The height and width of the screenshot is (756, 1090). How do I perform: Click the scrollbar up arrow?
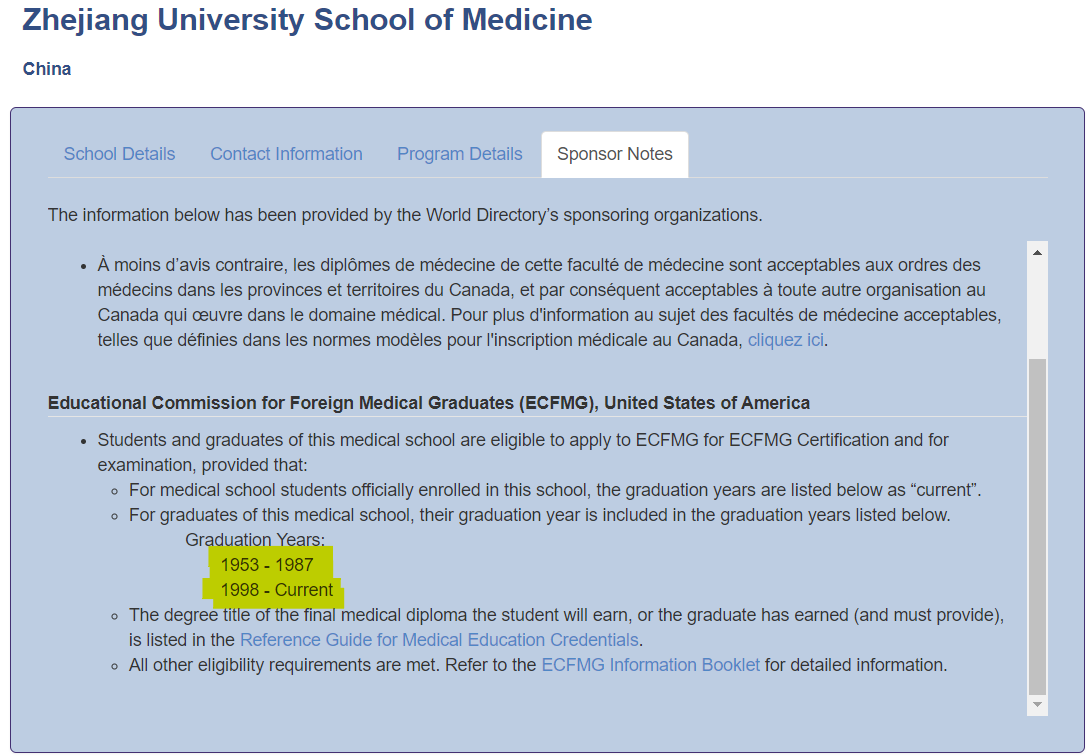(1037, 252)
